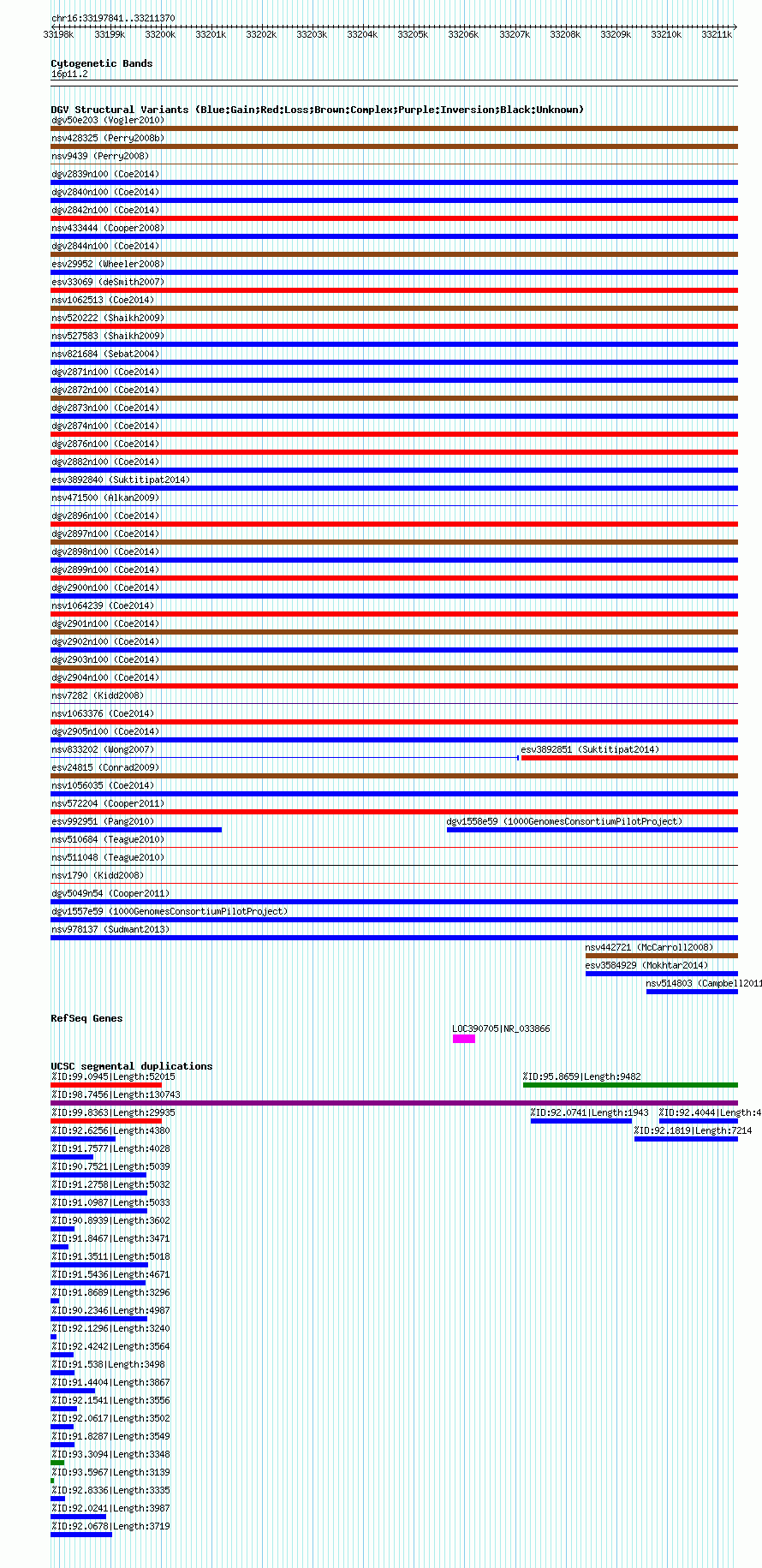Click nsv821684 (Sebat2004) variant label

pos(105,354)
